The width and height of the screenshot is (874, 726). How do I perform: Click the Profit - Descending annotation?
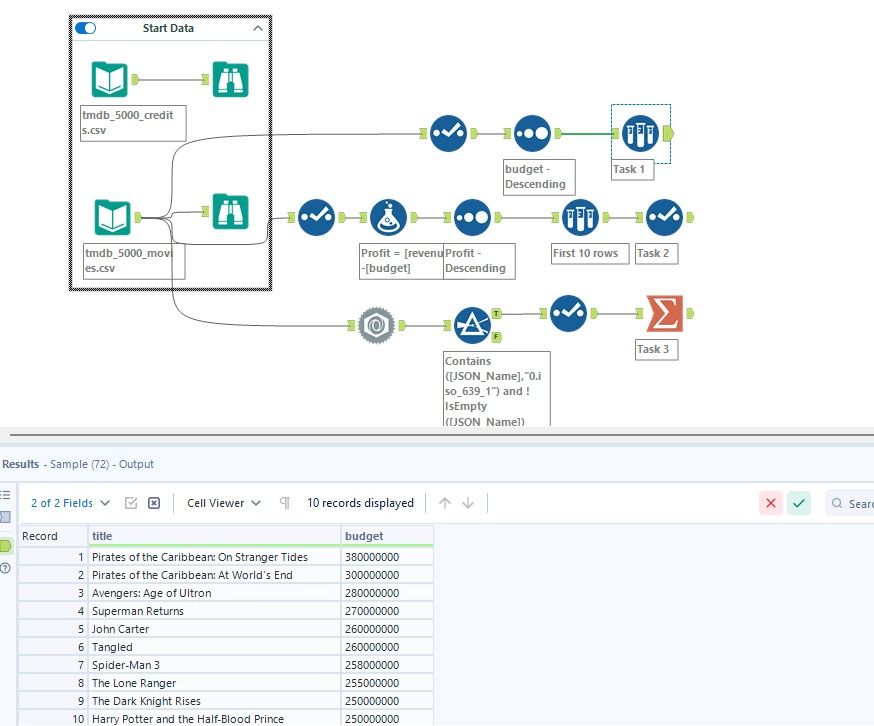click(x=479, y=260)
